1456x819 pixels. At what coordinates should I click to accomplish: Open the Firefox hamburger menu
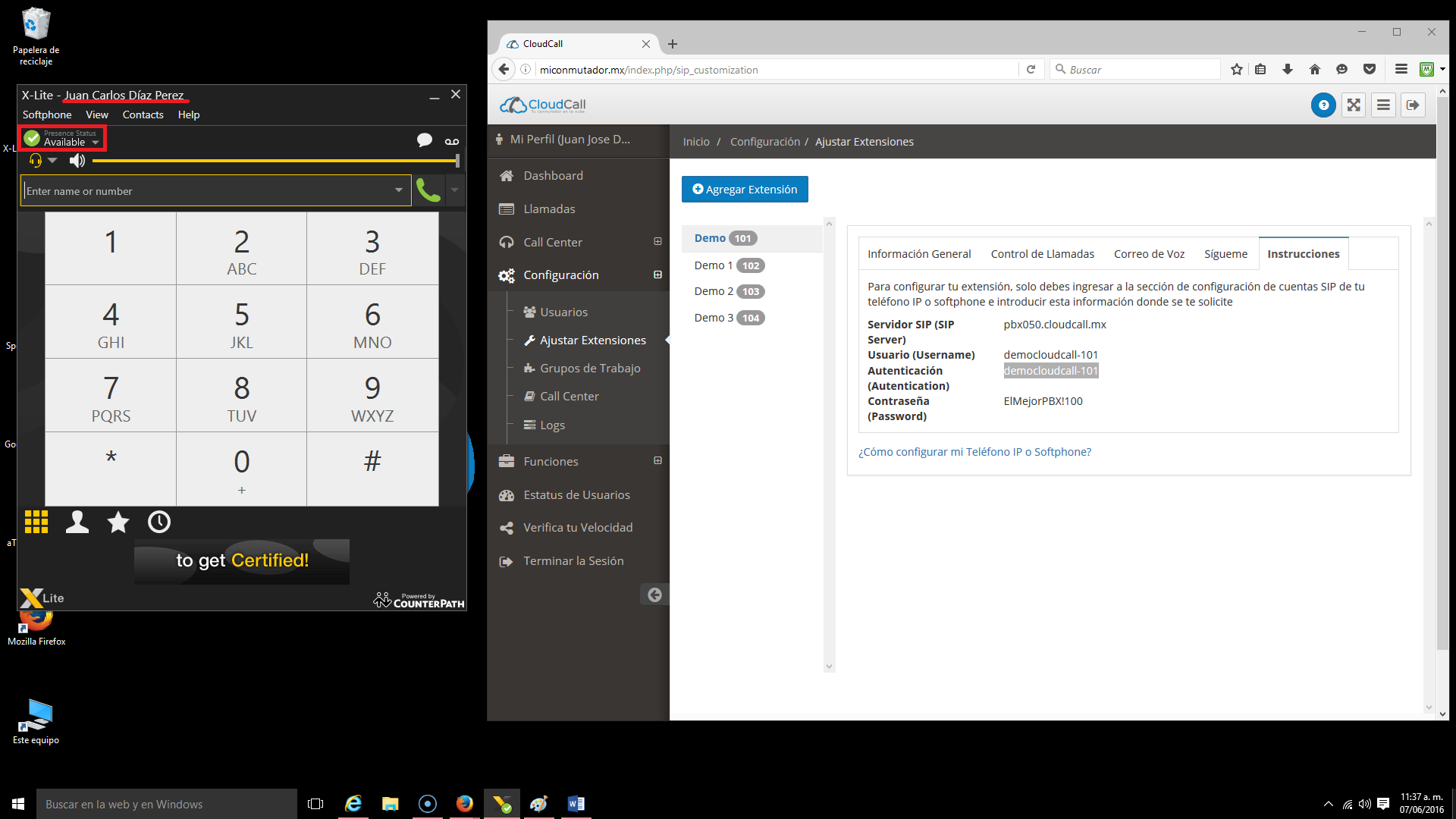pyautogui.click(x=1401, y=69)
